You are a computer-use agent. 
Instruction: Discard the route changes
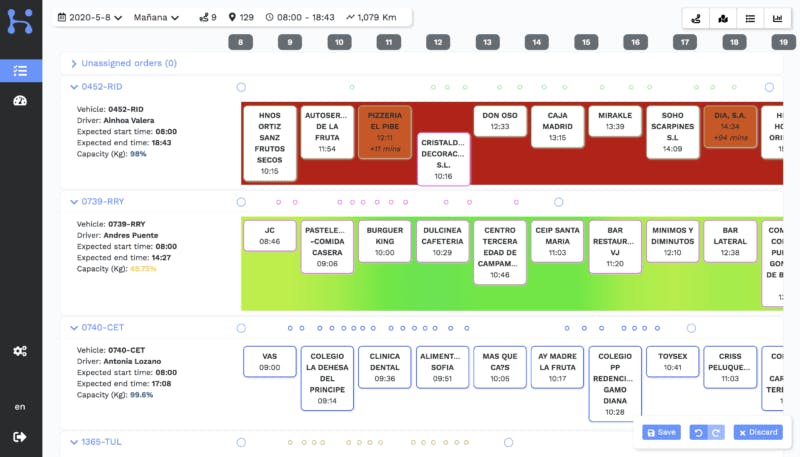click(x=758, y=432)
